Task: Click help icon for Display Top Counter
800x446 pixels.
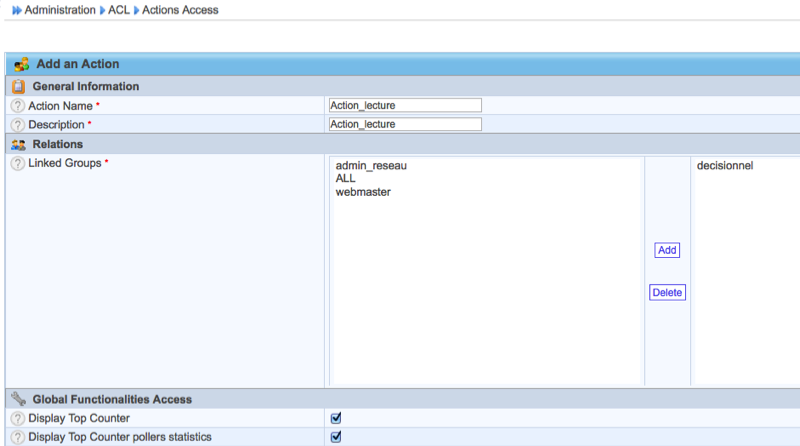Action: tap(18, 418)
